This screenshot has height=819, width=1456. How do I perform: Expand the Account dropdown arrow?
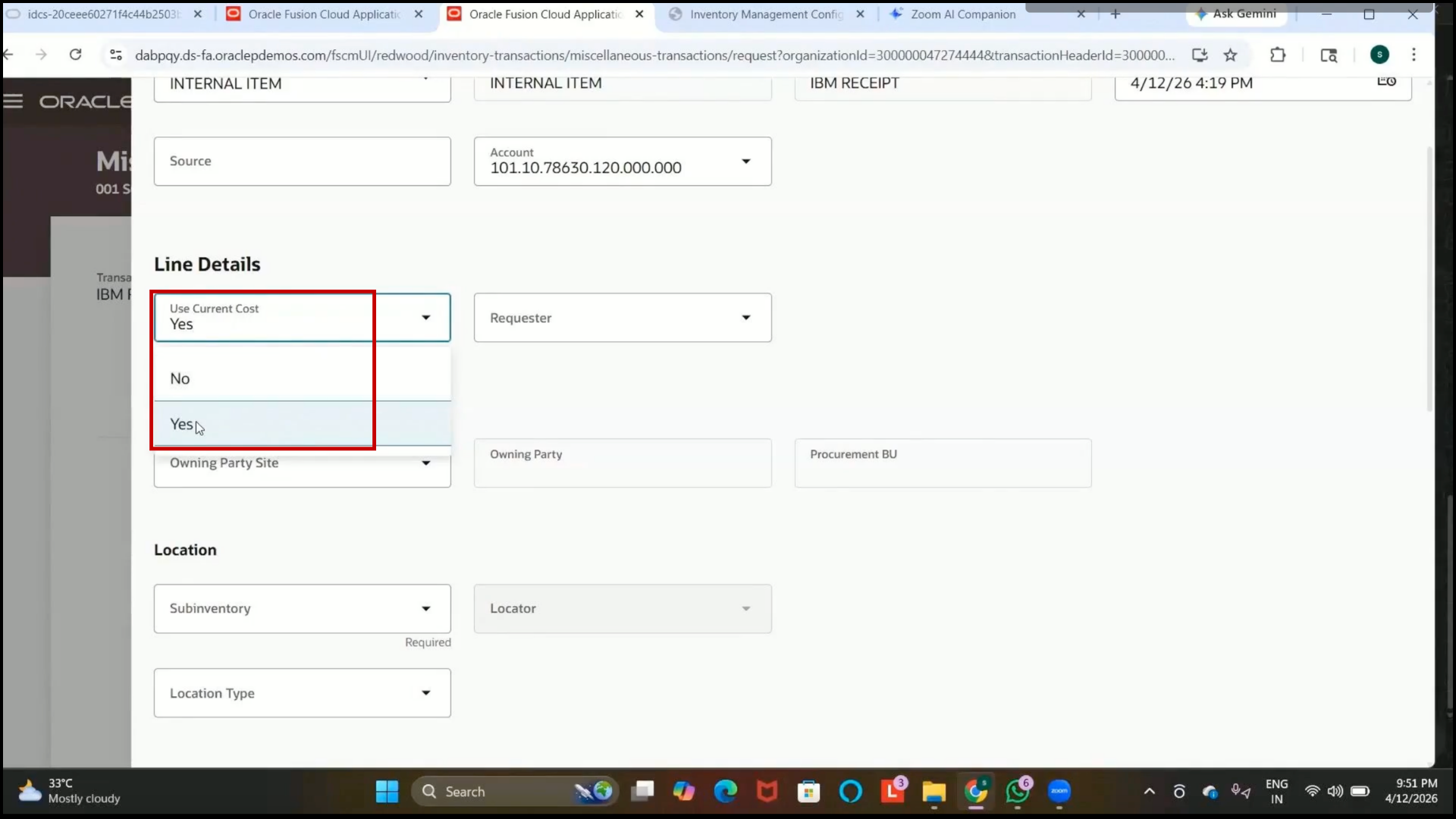[x=746, y=162]
